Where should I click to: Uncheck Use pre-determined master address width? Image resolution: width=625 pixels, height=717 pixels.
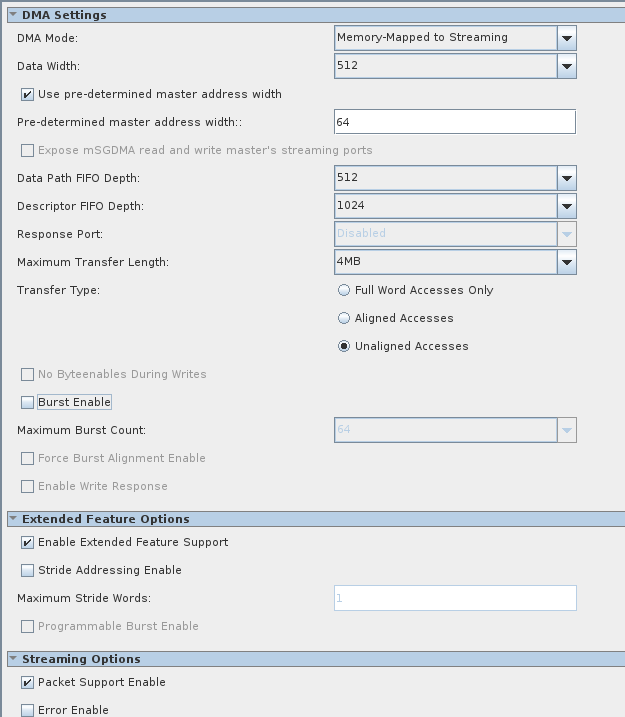(28, 94)
